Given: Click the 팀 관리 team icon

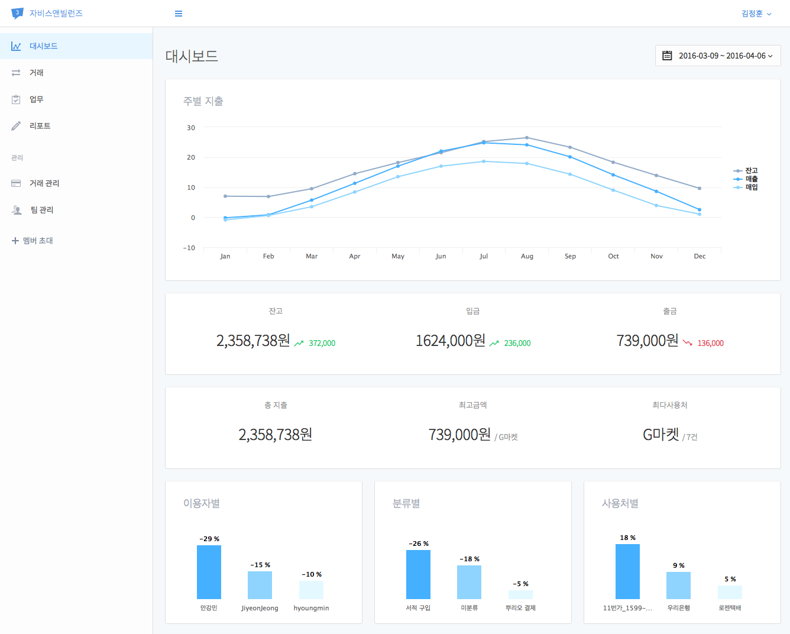Looking at the screenshot, I should (x=16, y=210).
